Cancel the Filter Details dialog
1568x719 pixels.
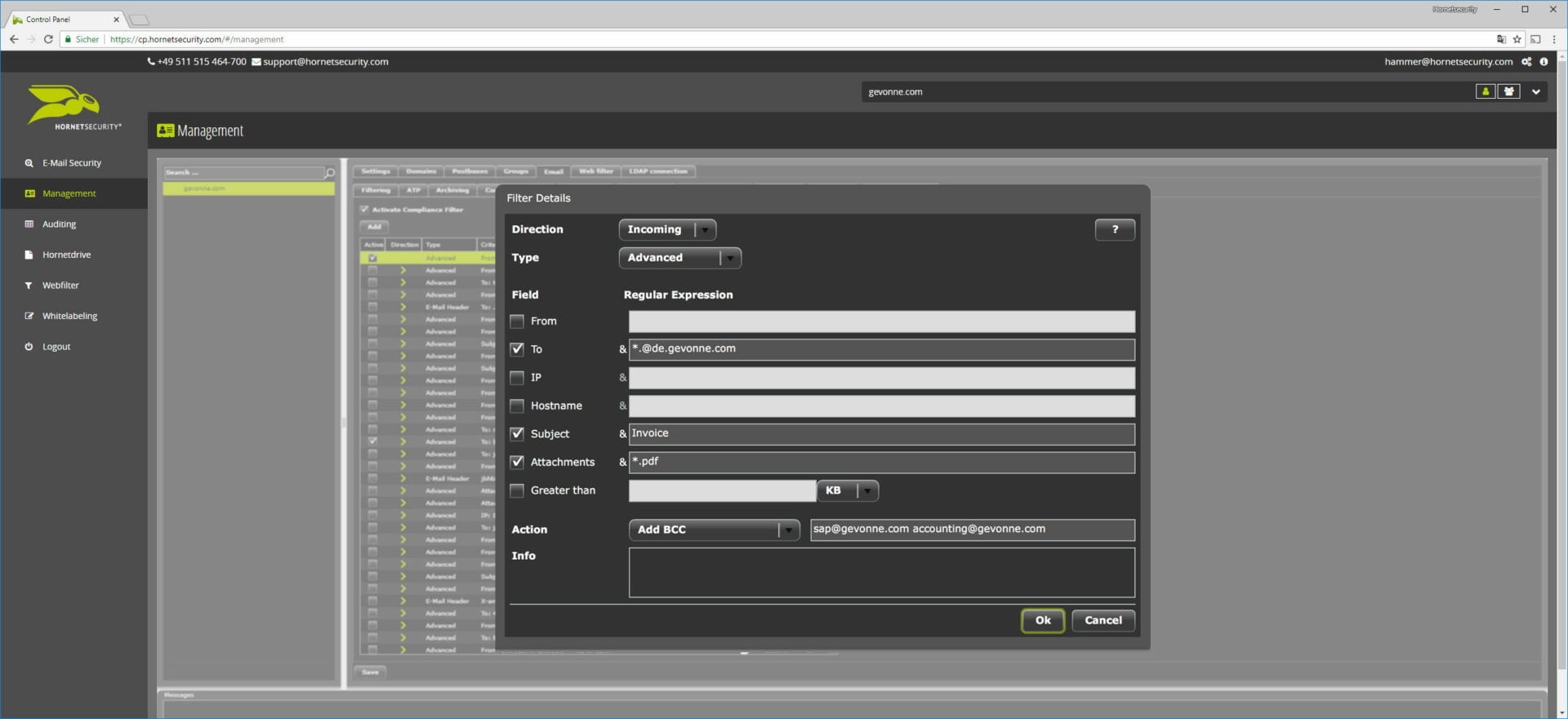[x=1102, y=620]
